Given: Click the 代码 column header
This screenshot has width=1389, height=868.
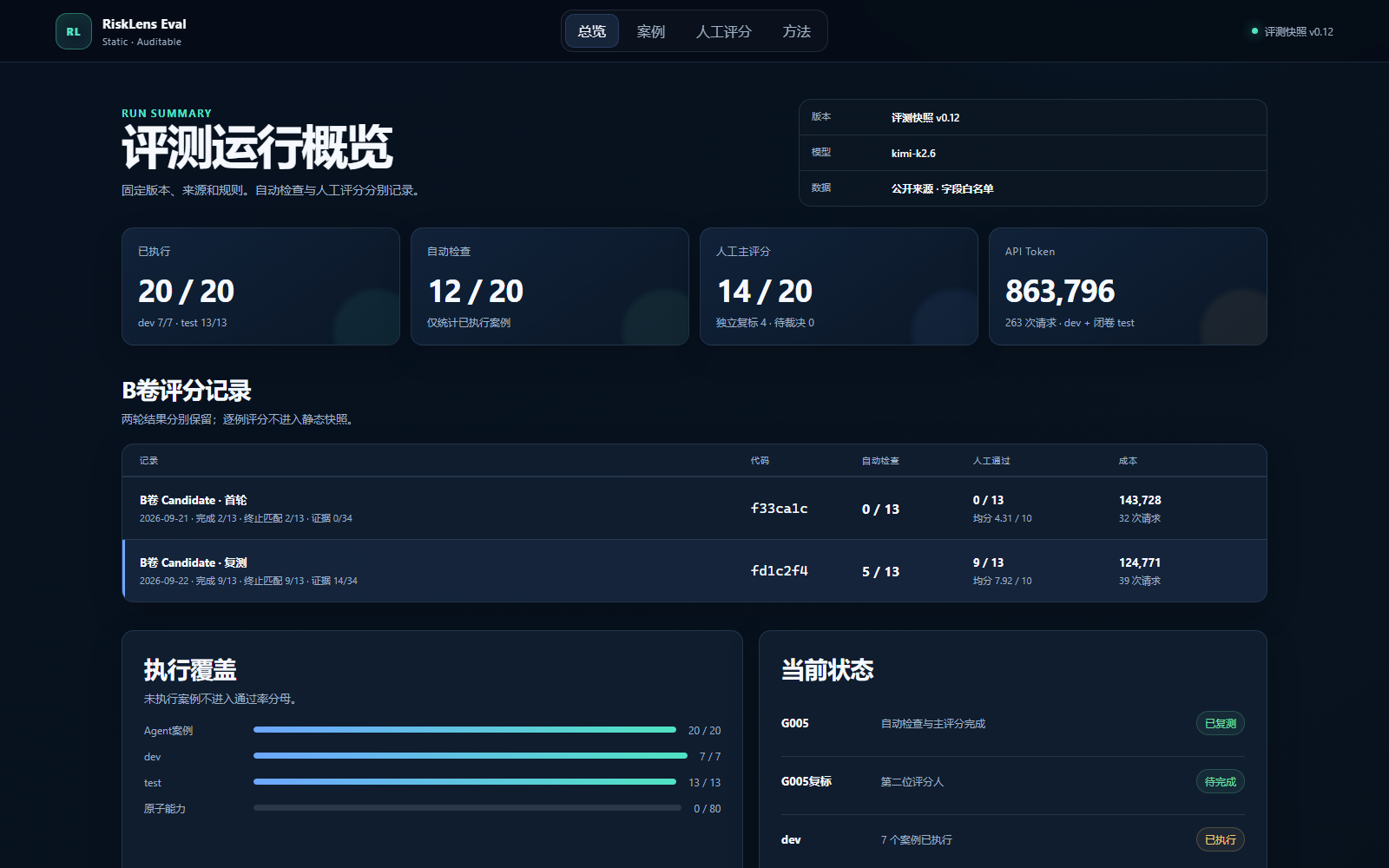Looking at the screenshot, I should [x=760, y=461].
